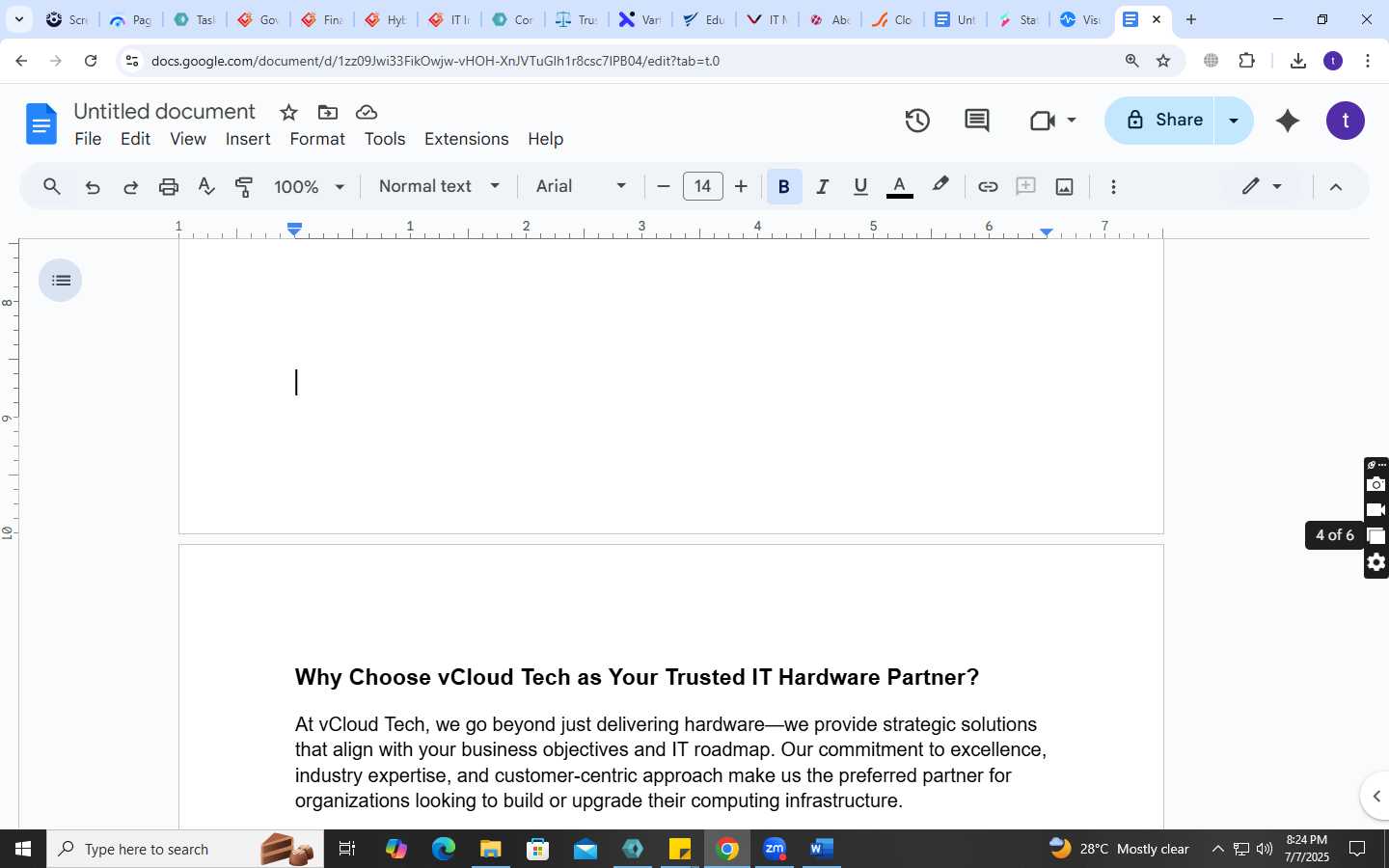This screenshot has height=868, width=1389.
Task: Open File Explorer in taskbar
Action: [491, 849]
